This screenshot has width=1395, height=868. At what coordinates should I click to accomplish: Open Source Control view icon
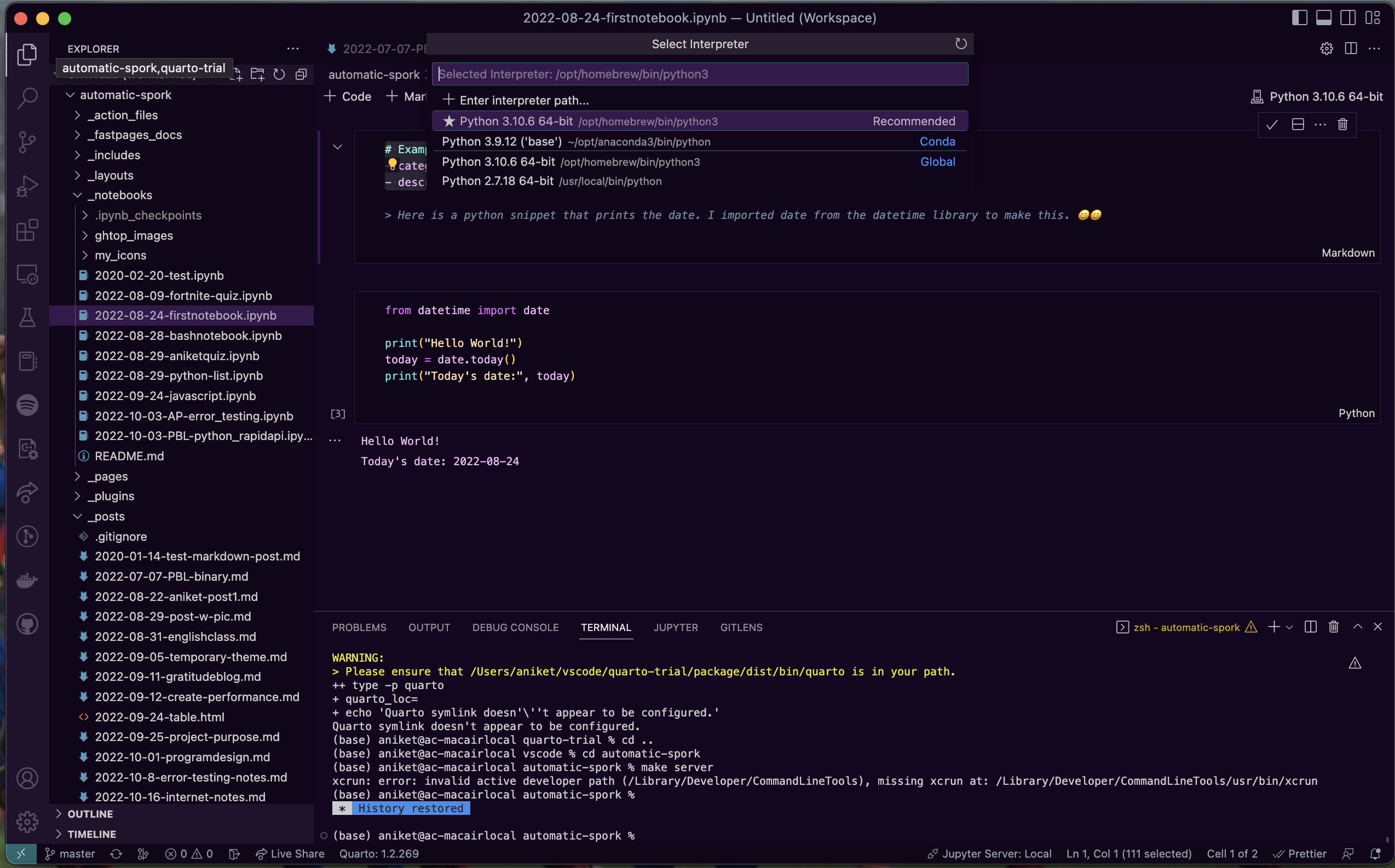(x=27, y=142)
